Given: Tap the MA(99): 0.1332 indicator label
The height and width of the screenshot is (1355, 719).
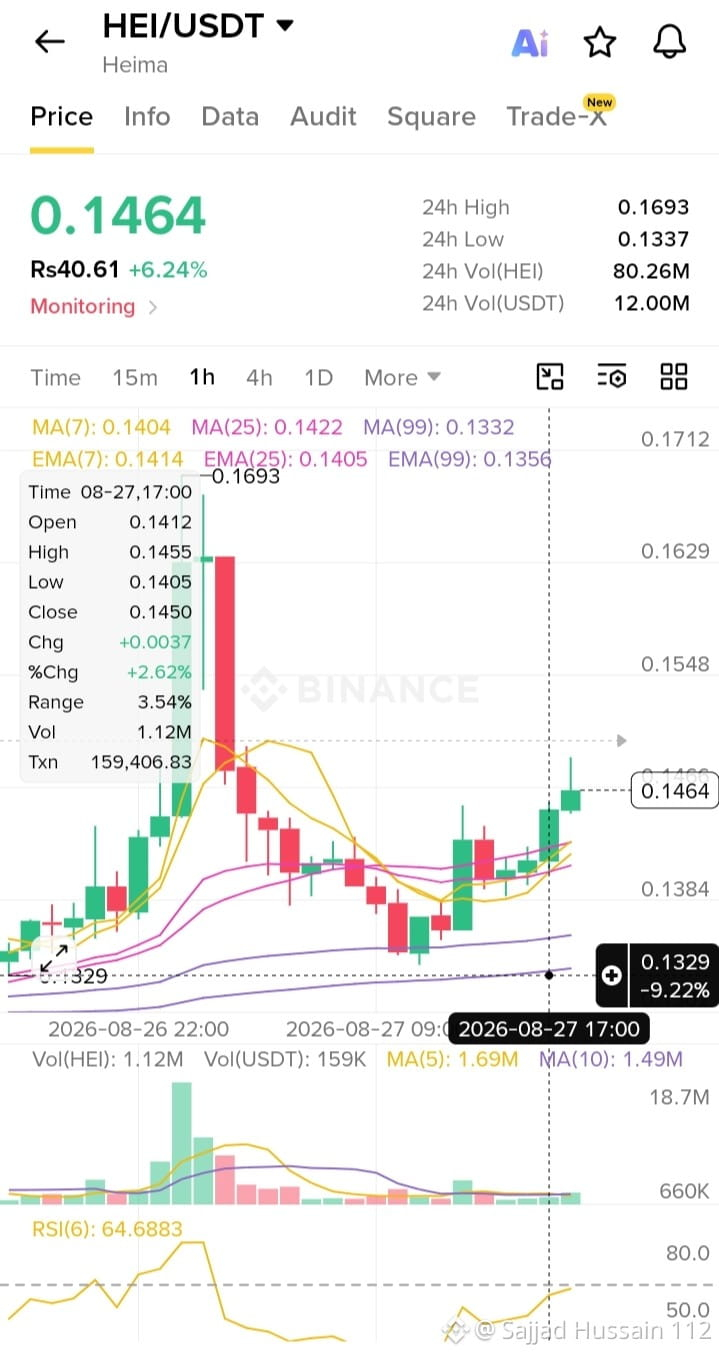Looking at the screenshot, I should [439, 427].
